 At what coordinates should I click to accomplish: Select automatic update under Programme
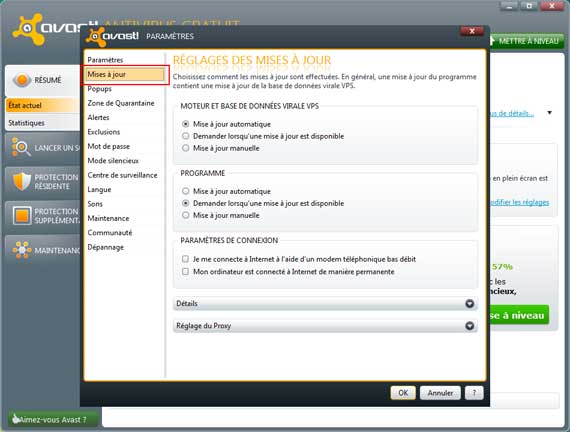pos(185,191)
